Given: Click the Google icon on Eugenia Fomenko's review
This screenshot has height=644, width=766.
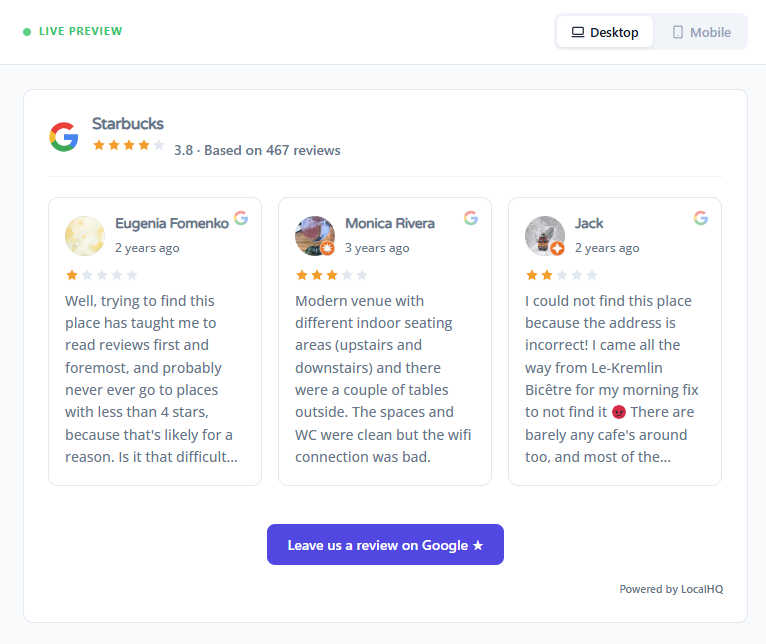Looking at the screenshot, I should coord(241,218).
